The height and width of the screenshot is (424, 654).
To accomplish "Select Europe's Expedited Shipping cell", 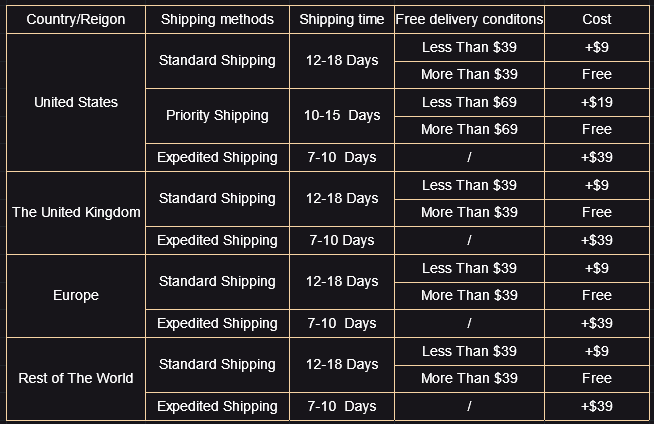I will tap(217, 324).
